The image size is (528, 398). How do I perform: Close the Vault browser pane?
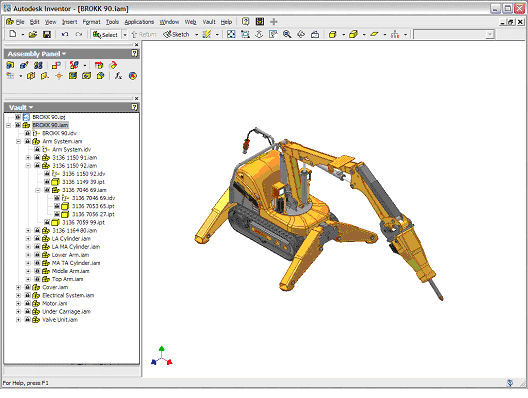(136, 98)
